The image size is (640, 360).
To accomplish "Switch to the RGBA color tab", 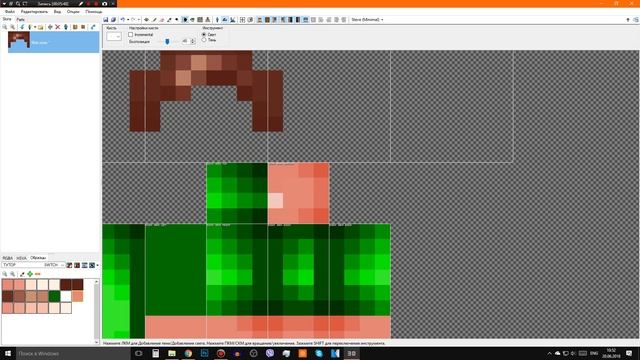I will coord(7,258).
